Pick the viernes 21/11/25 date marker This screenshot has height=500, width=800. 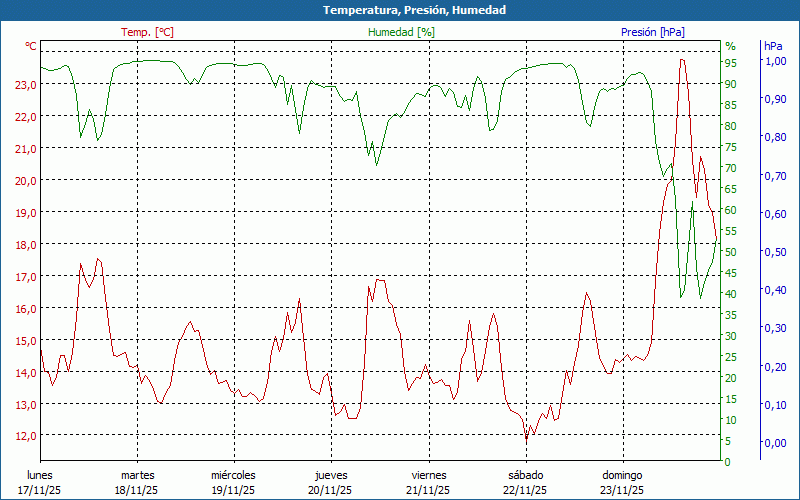[x=428, y=482]
